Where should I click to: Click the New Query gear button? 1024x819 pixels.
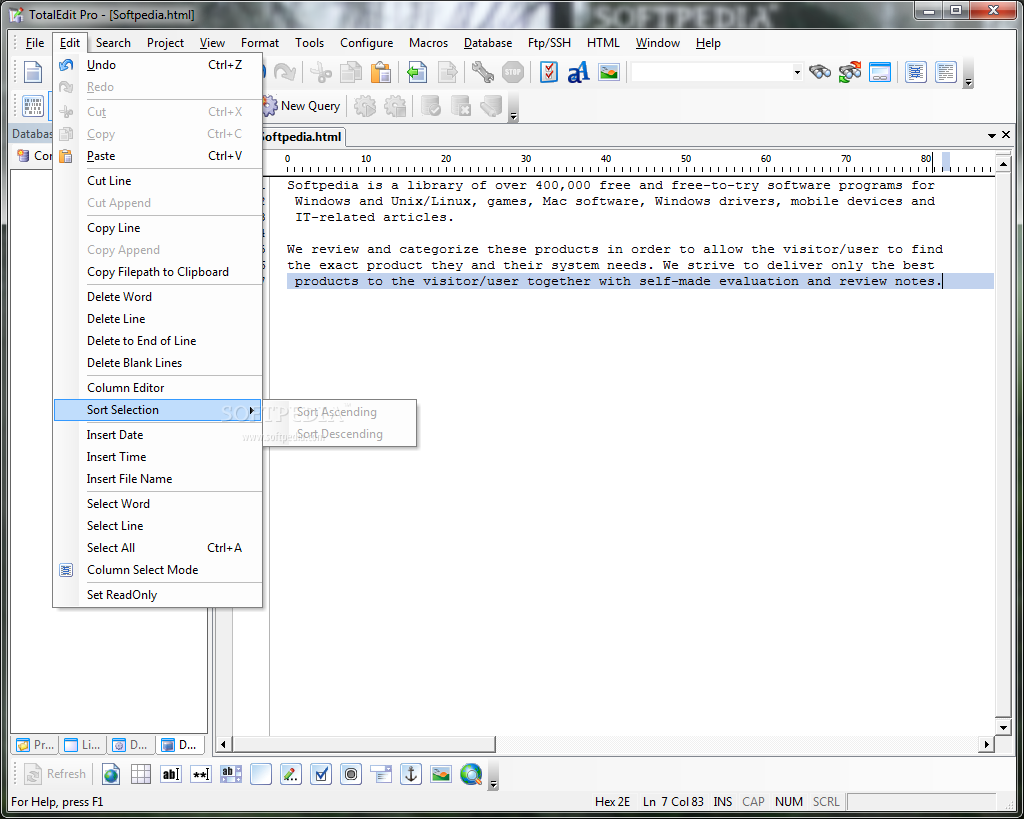click(302, 106)
